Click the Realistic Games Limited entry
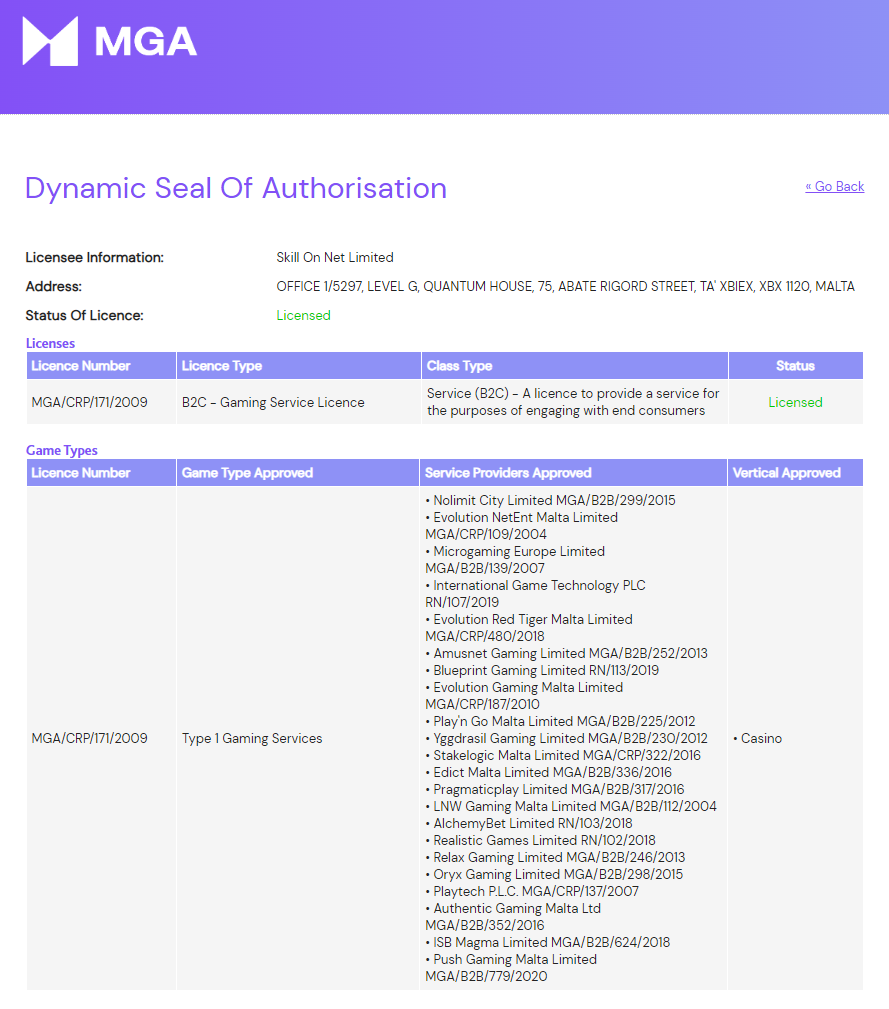This screenshot has height=1009, width=889. tap(540, 840)
